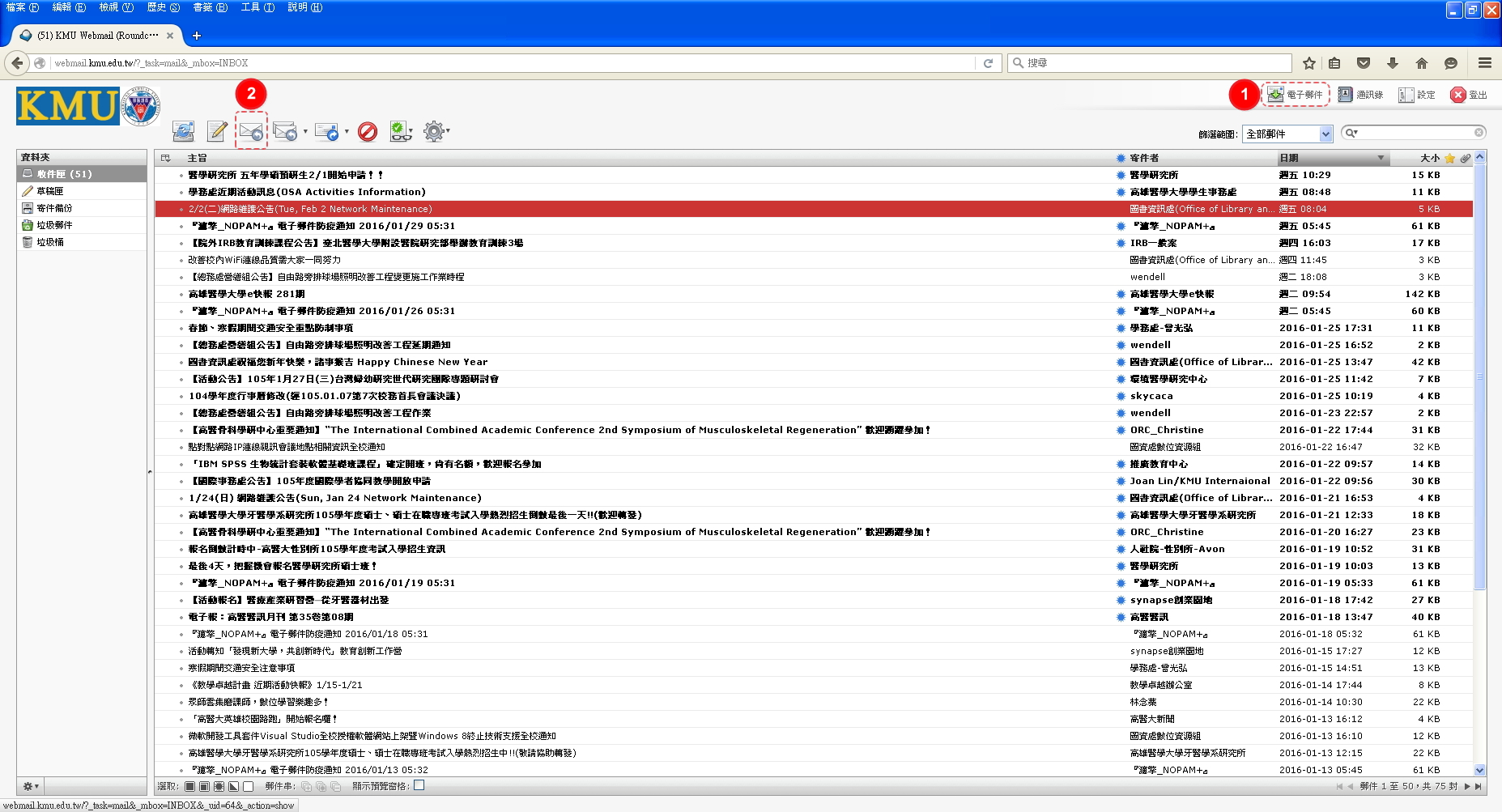Sort by the star flag column header
Viewport: 1502px width, 812px height.
pyautogui.click(x=1449, y=158)
